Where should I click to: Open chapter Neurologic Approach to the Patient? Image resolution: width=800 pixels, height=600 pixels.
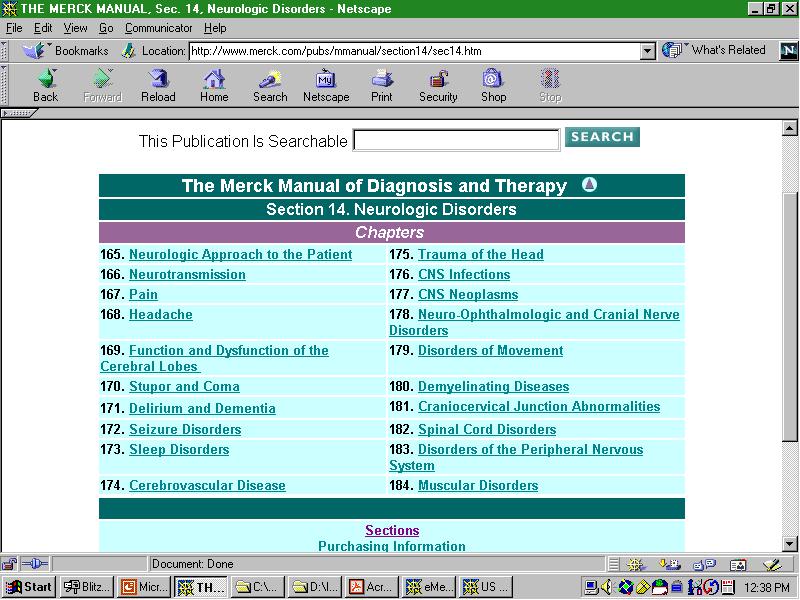pos(240,254)
